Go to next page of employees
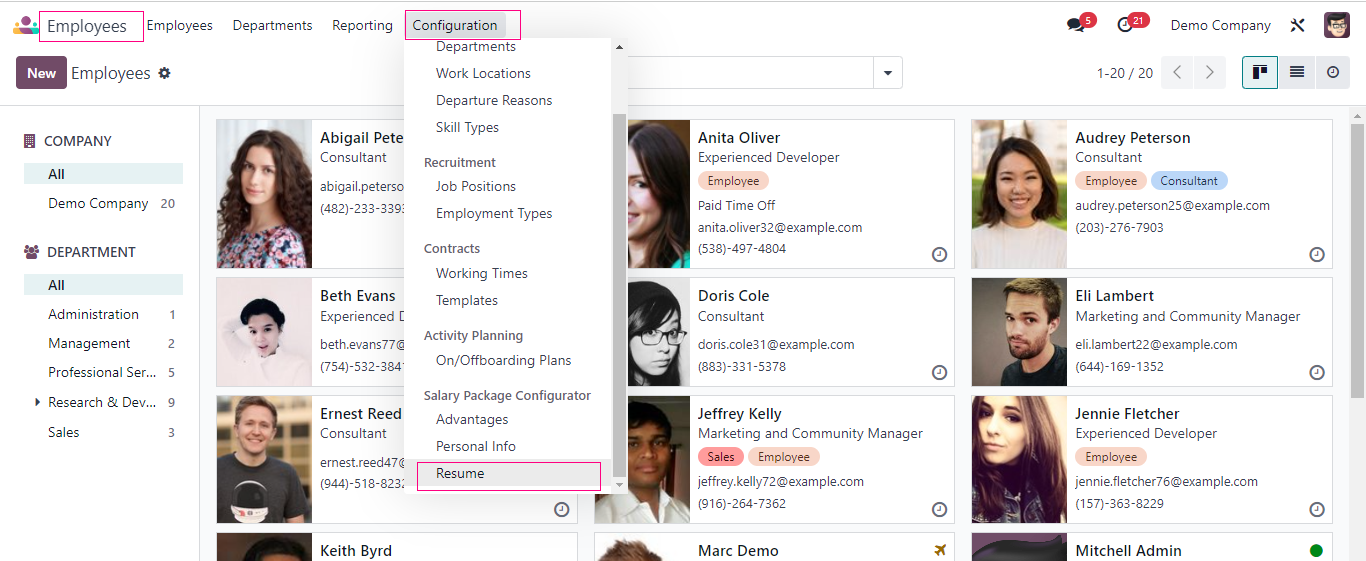The image size is (1366, 561). point(1210,72)
